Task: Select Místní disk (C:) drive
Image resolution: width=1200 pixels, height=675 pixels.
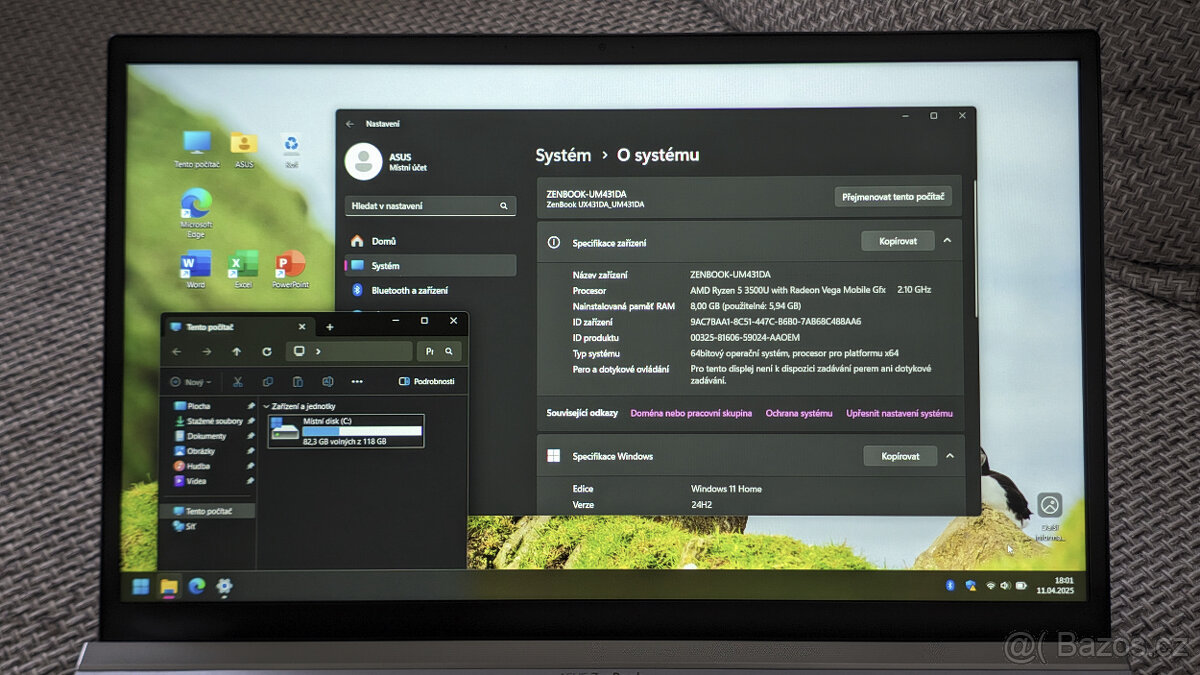Action: pos(346,431)
